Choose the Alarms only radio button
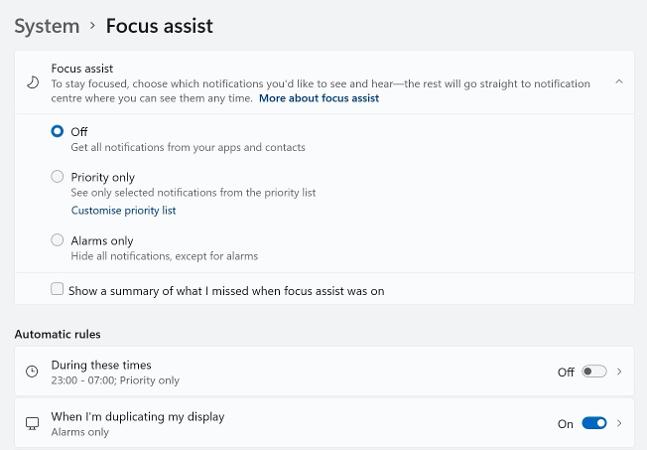The image size is (647, 450). pos(57,240)
